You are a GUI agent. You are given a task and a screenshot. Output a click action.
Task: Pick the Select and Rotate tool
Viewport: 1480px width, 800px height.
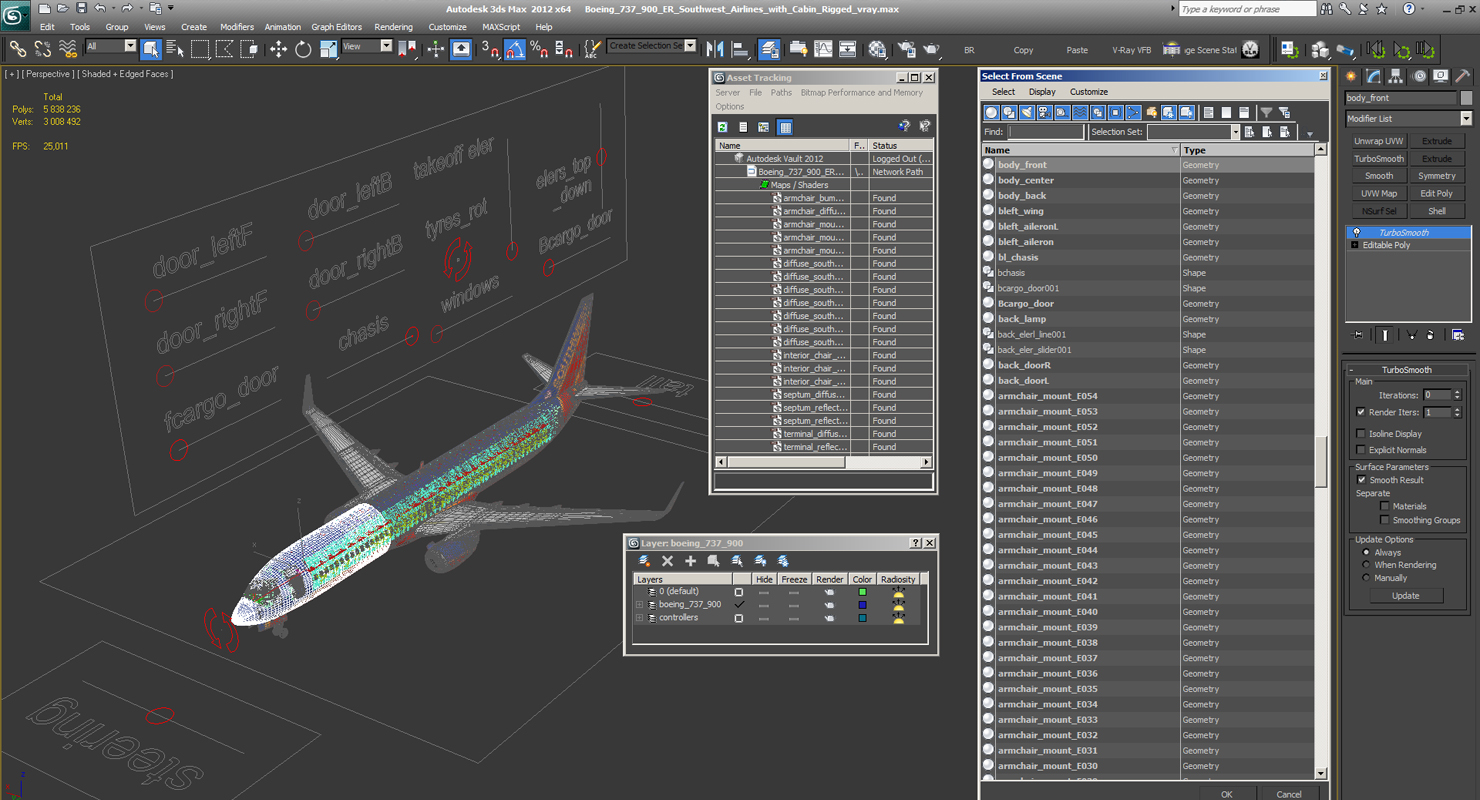click(303, 49)
